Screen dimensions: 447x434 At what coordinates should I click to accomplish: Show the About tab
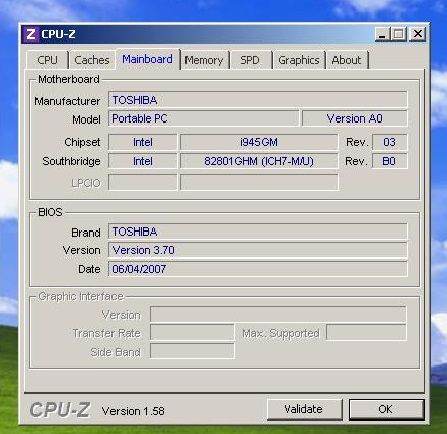pyautogui.click(x=346, y=60)
